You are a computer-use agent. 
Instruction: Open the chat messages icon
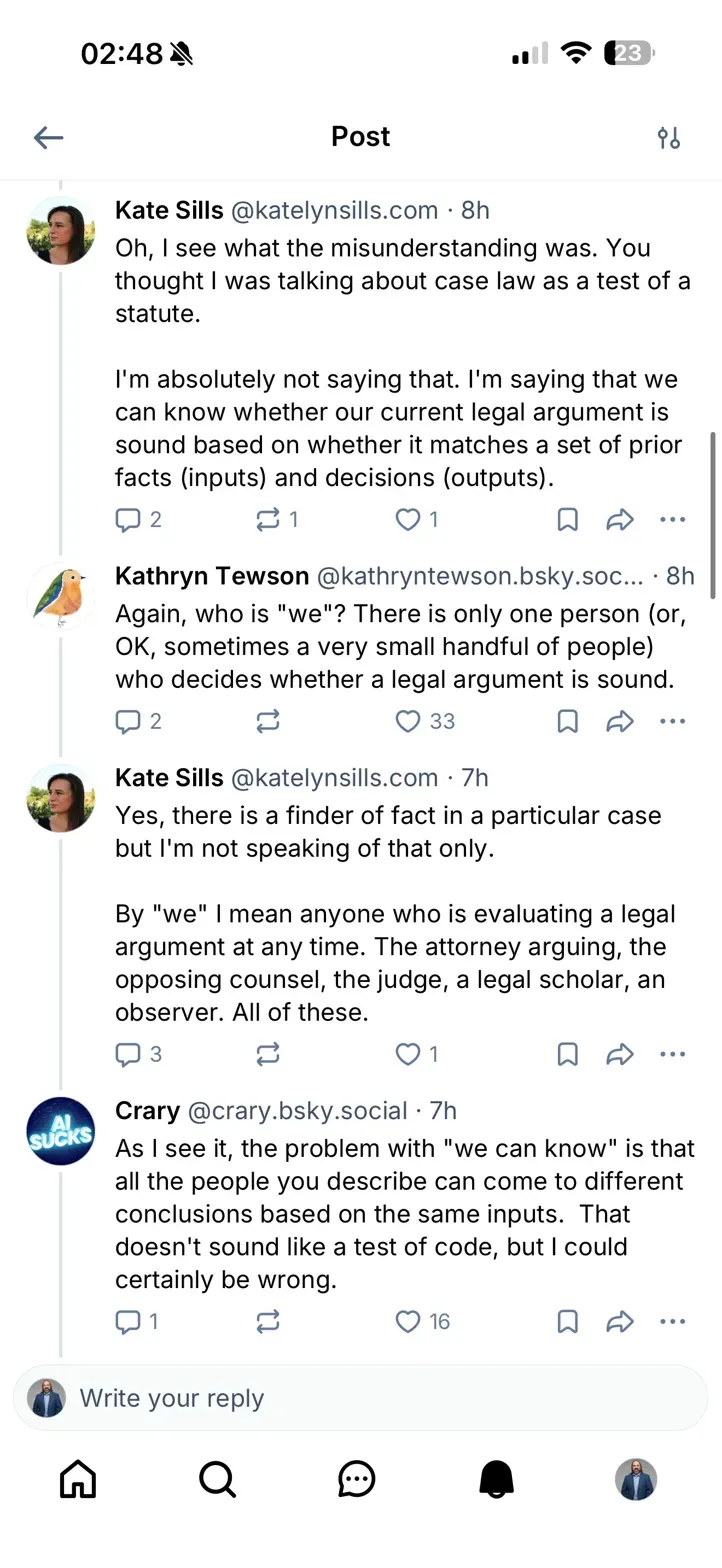click(357, 1479)
